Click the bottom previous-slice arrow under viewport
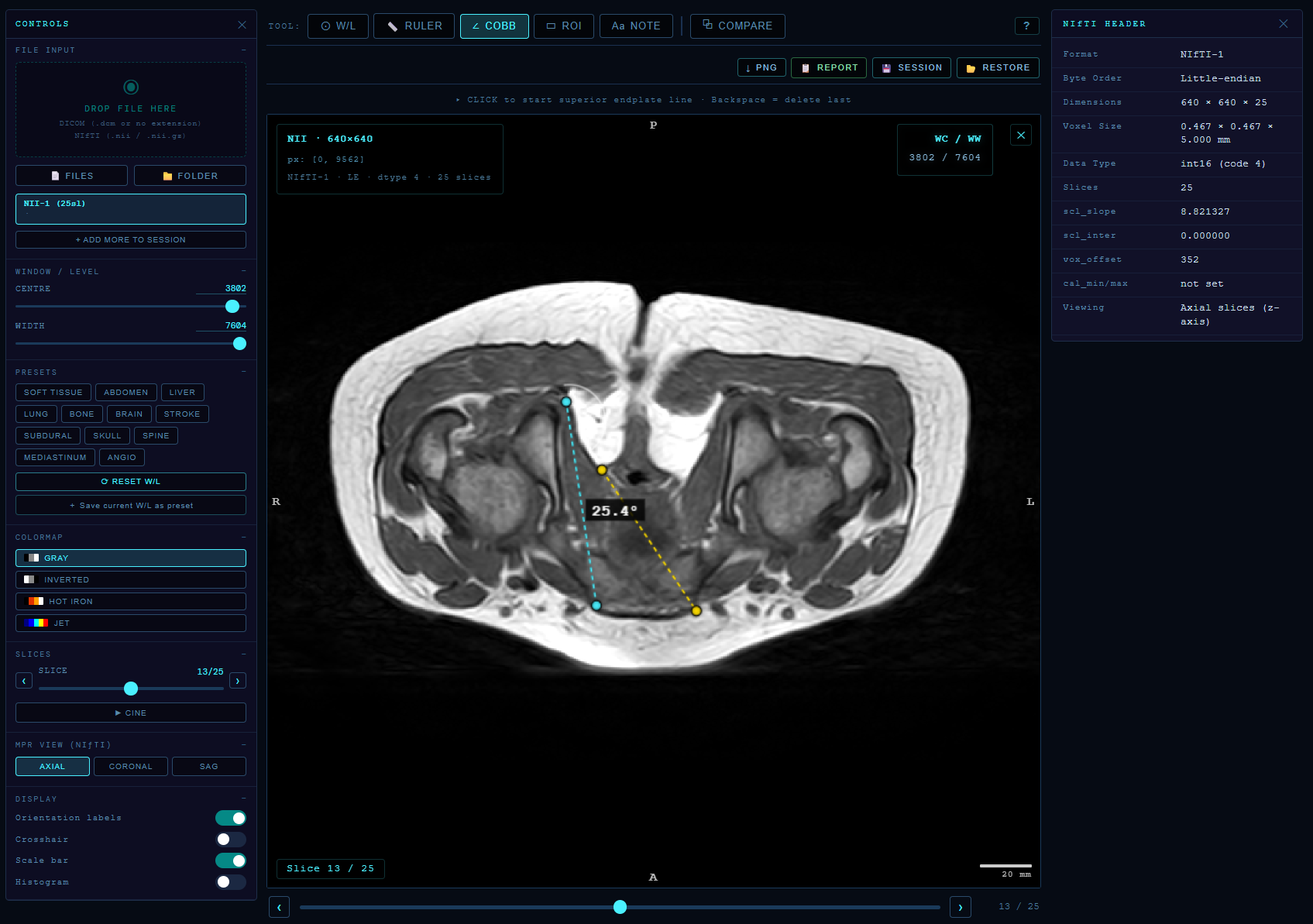Viewport: 1313px width, 924px height. tap(280, 907)
